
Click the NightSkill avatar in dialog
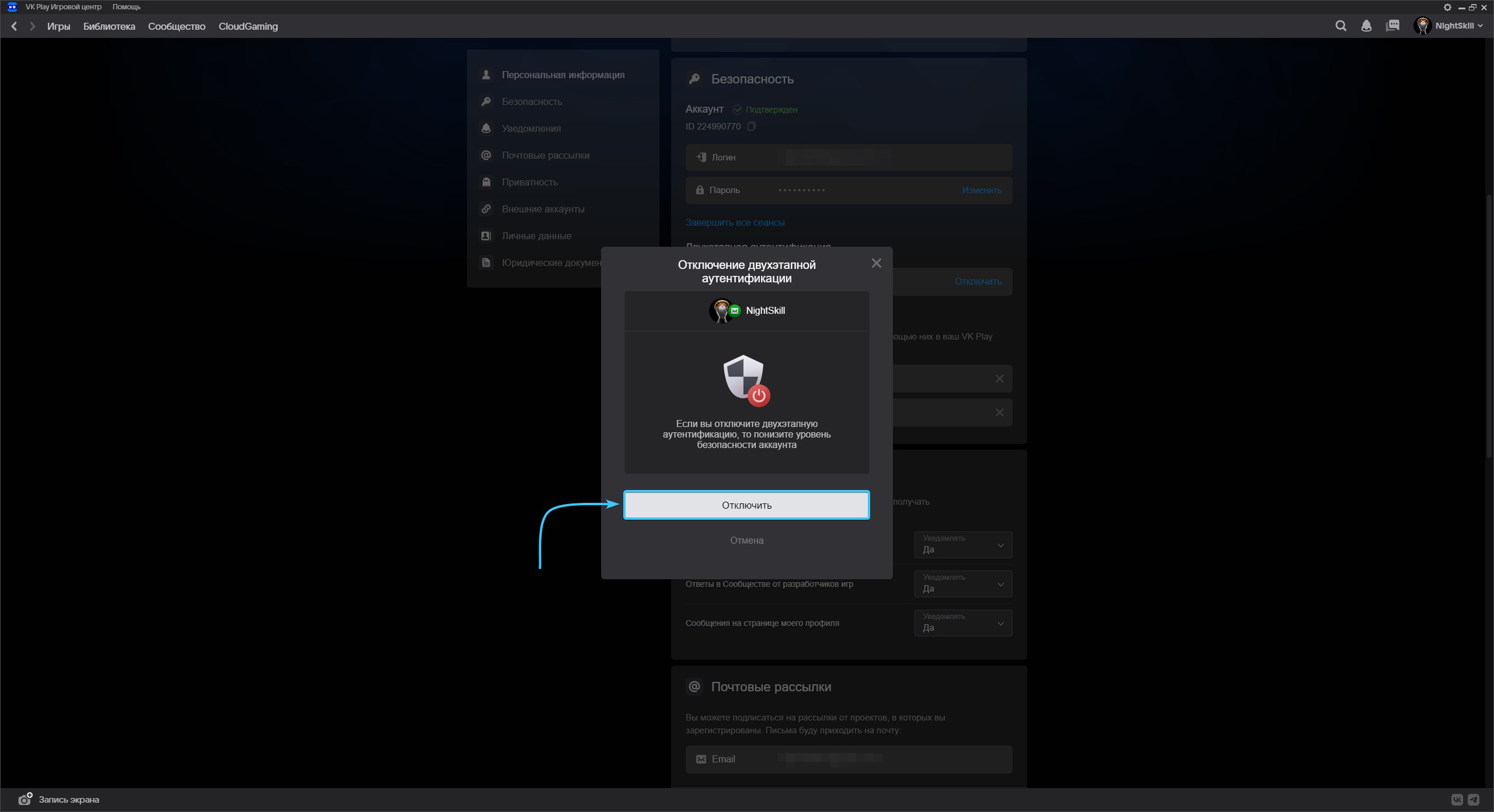pyautogui.click(x=721, y=310)
